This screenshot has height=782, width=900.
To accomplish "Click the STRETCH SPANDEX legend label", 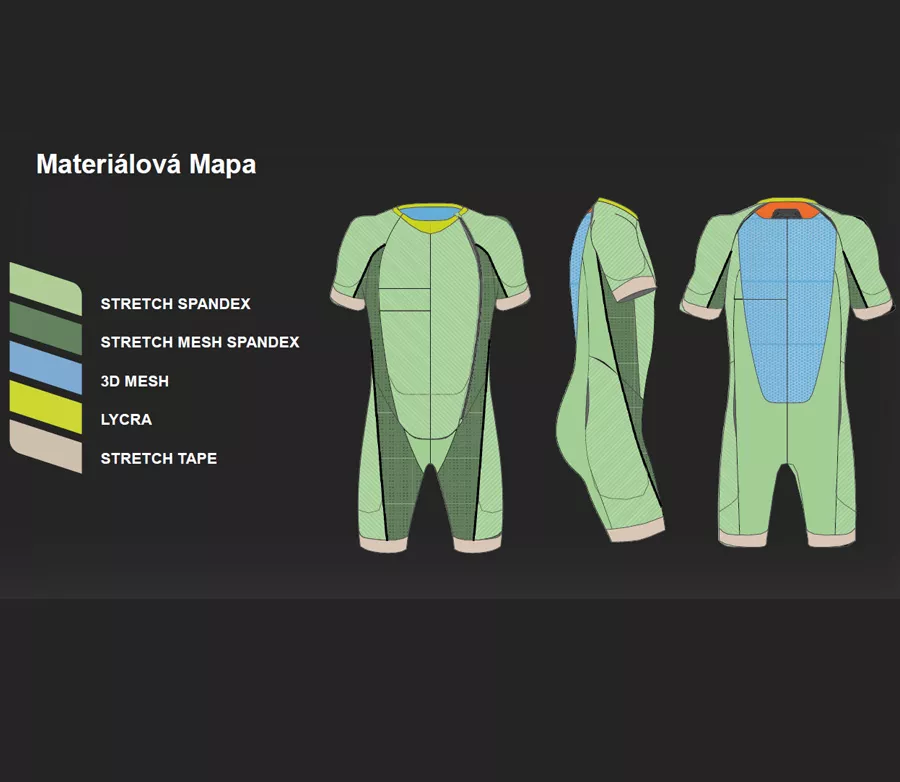I will [175, 304].
